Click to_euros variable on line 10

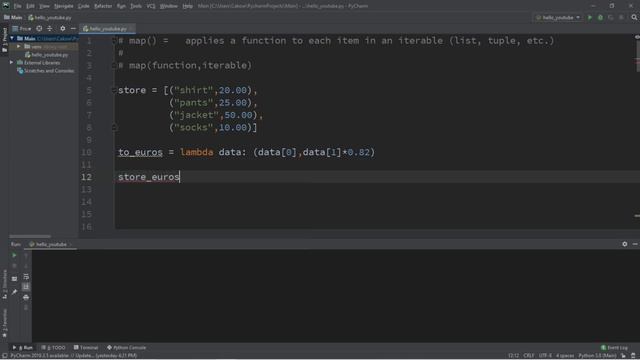(140, 152)
